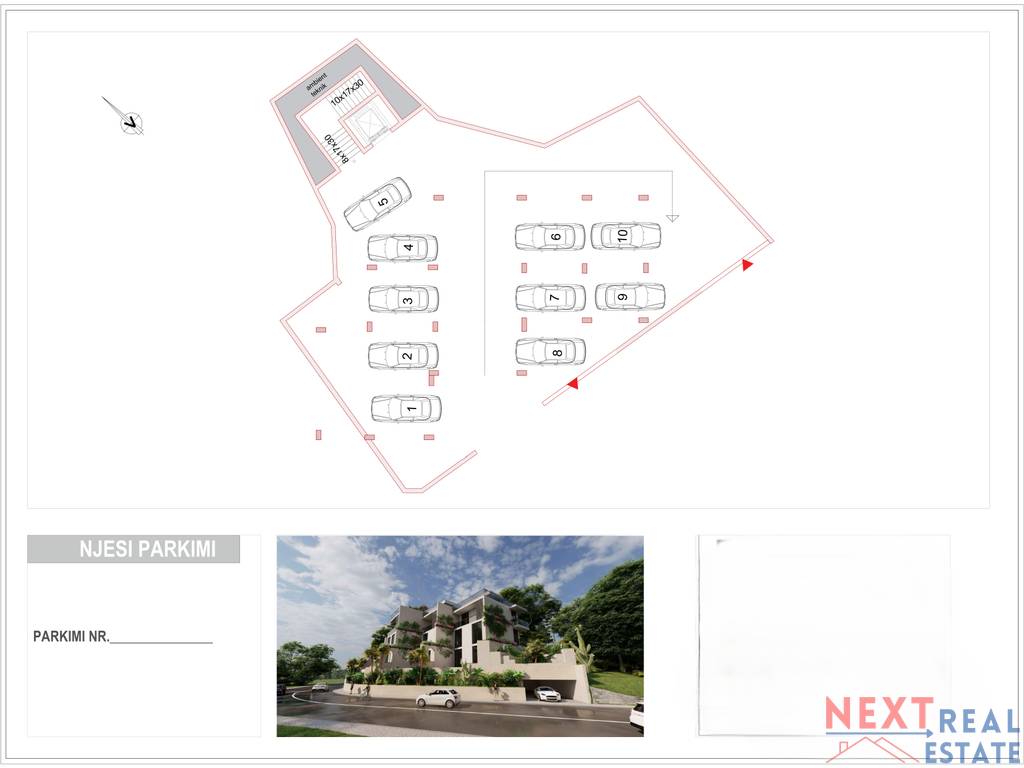Select the car icon in parking space 5

tap(381, 203)
